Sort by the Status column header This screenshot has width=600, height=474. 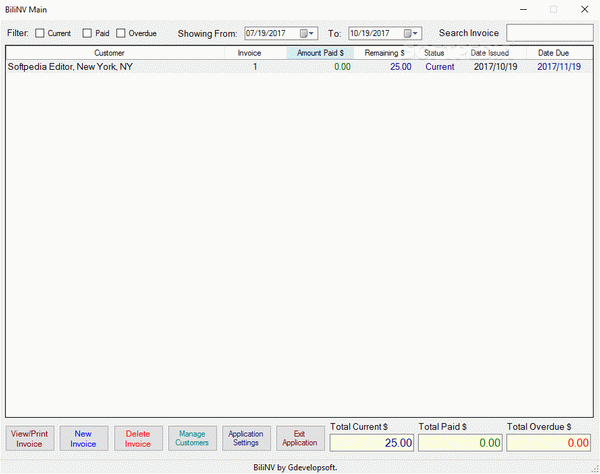pyautogui.click(x=434, y=52)
